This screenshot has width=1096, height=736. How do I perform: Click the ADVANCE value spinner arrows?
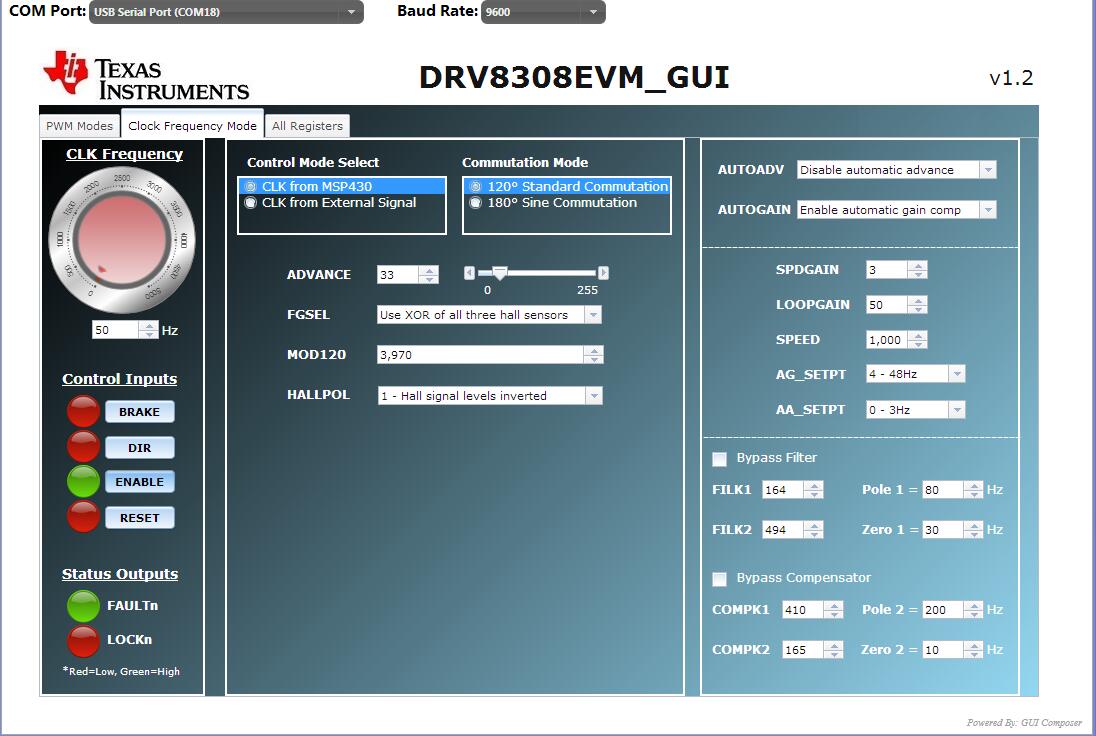pos(428,275)
